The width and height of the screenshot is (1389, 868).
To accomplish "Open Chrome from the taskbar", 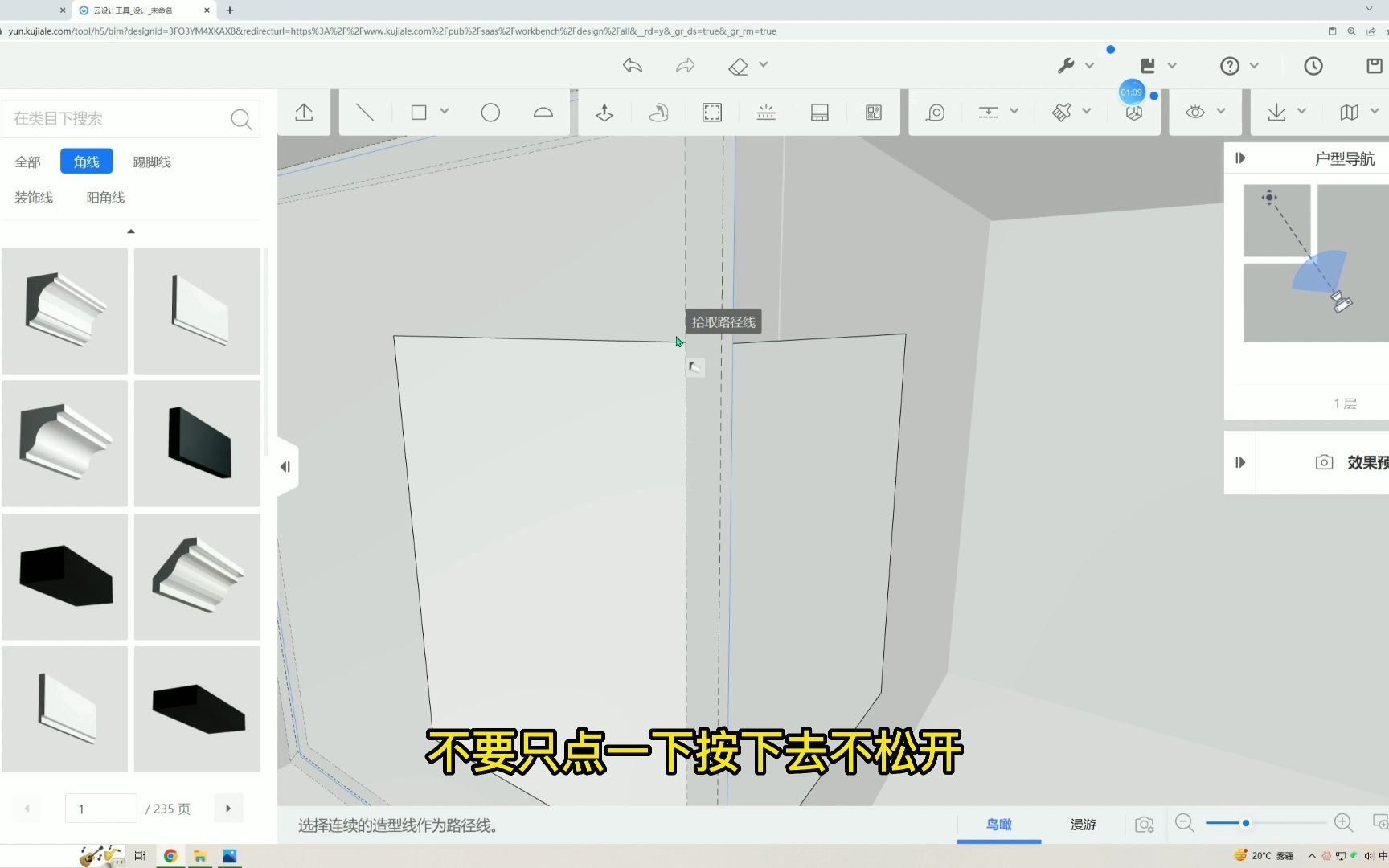I will pos(170,856).
